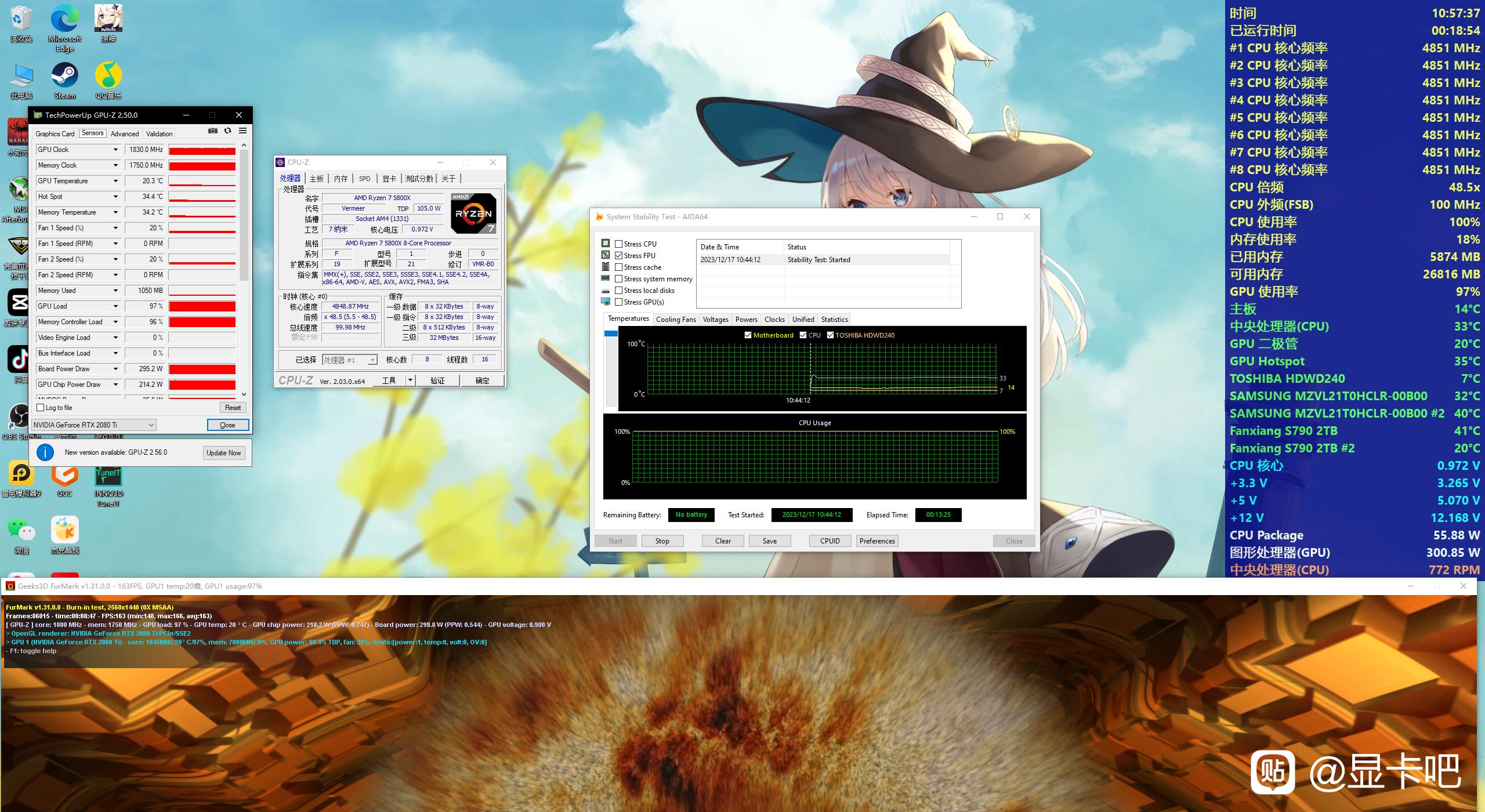Expand GPU Clock sensor dropdown
Image resolution: width=1485 pixels, height=812 pixels.
(115, 150)
